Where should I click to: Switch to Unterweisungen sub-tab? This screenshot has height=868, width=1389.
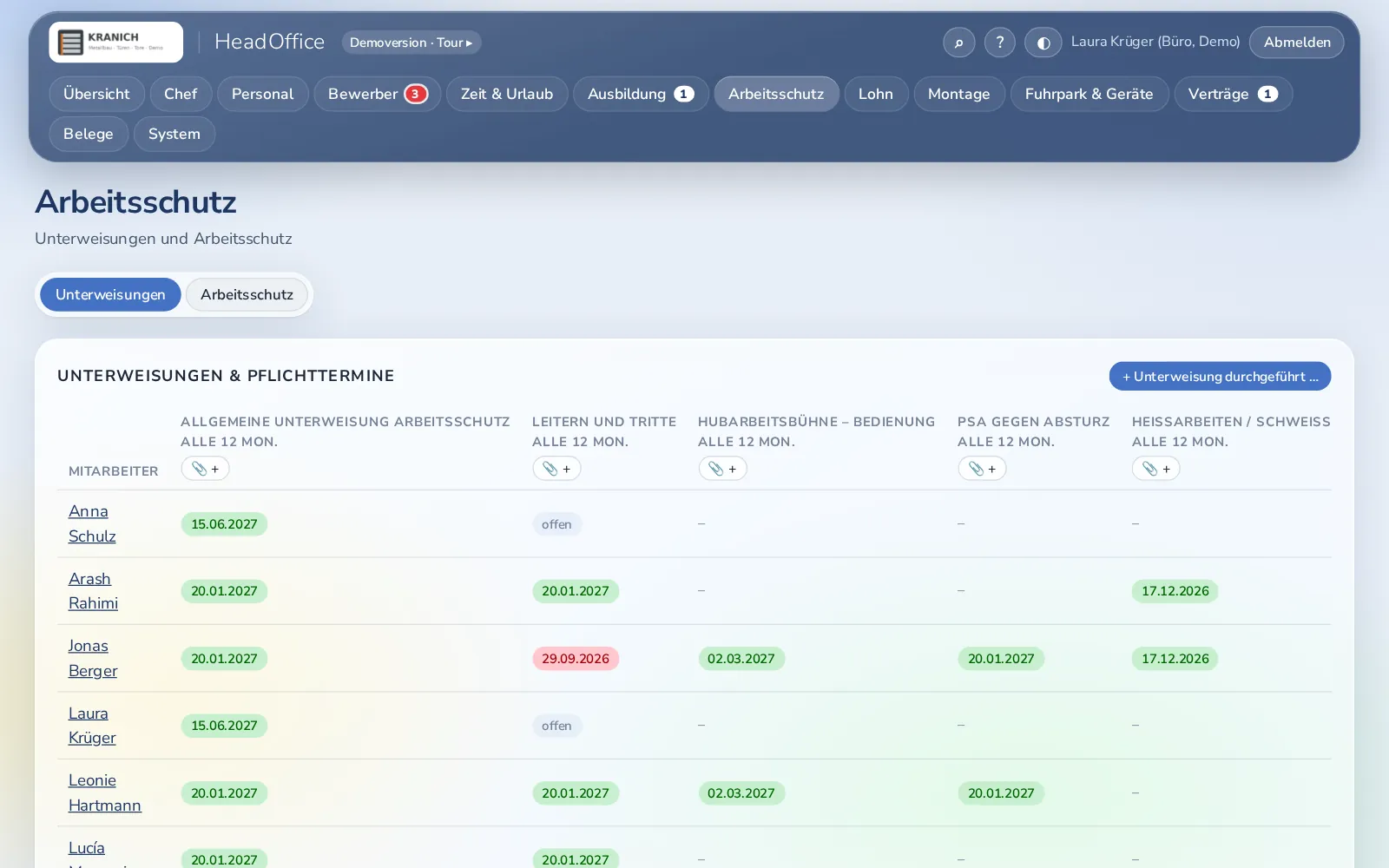(x=110, y=294)
